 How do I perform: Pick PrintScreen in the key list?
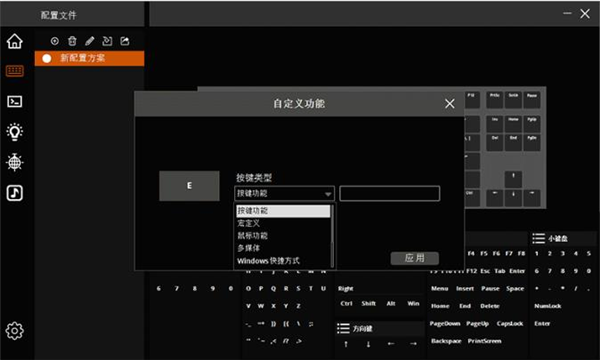(x=484, y=341)
